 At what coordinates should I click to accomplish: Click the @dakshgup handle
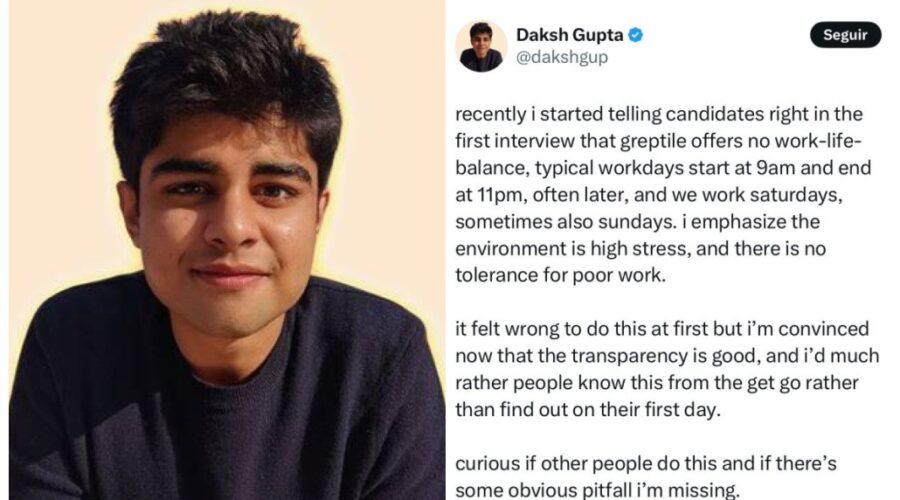click(x=562, y=57)
